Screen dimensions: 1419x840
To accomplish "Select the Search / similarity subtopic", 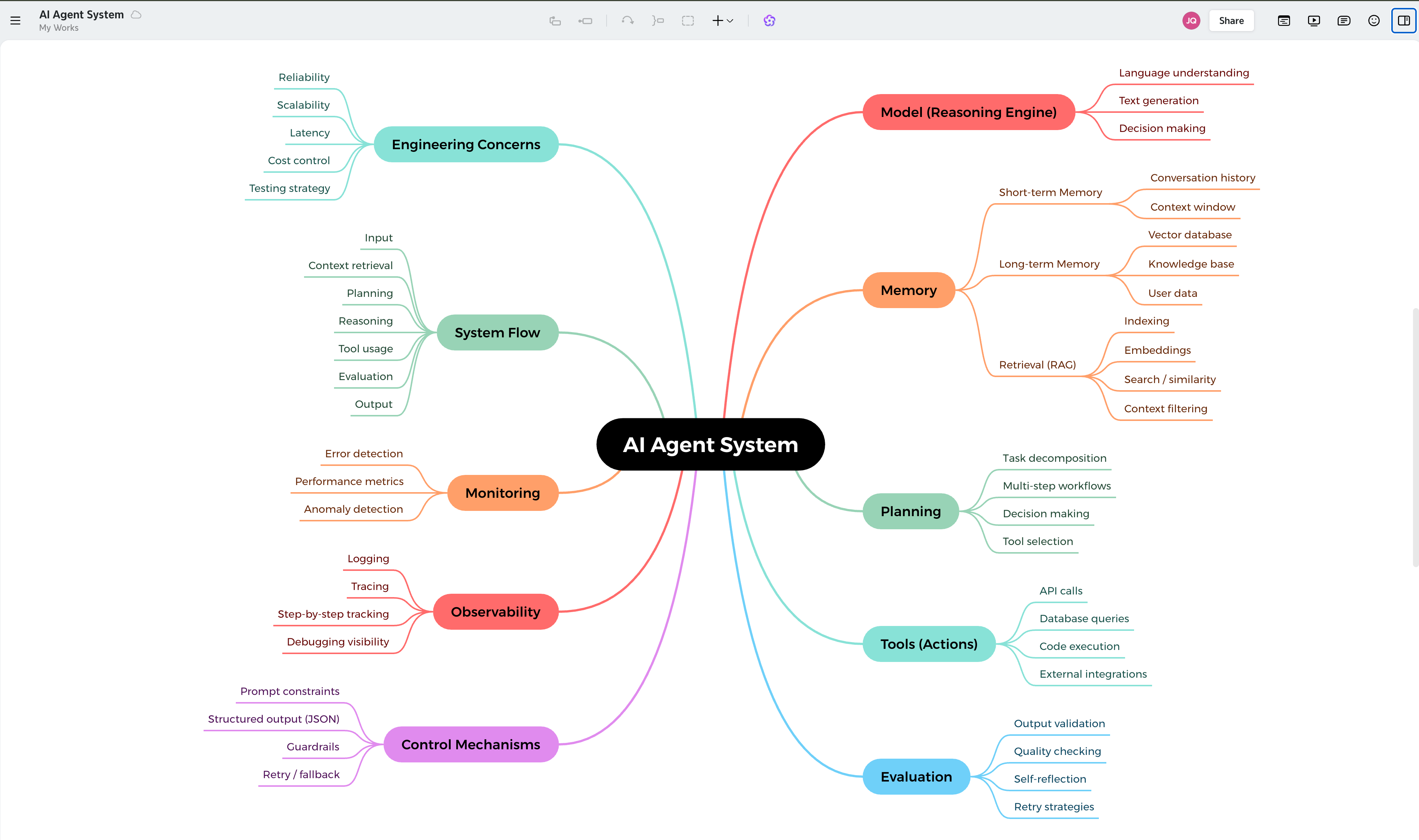I will [x=1169, y=379].
